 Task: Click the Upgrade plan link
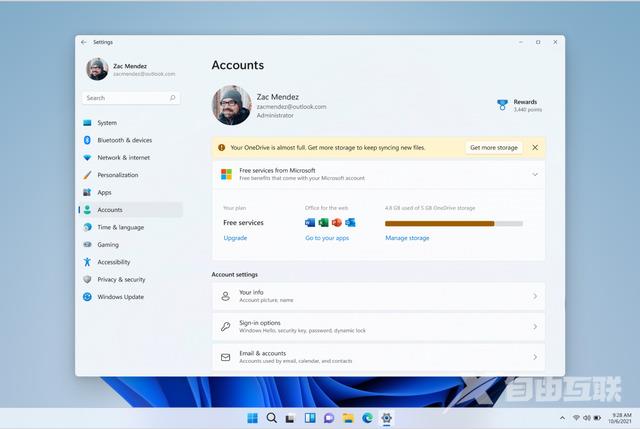[235, 238]
